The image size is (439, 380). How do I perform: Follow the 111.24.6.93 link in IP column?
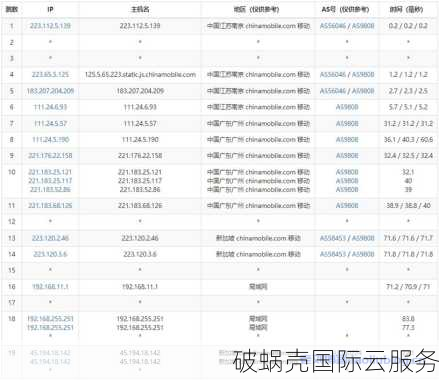[50, 107]
